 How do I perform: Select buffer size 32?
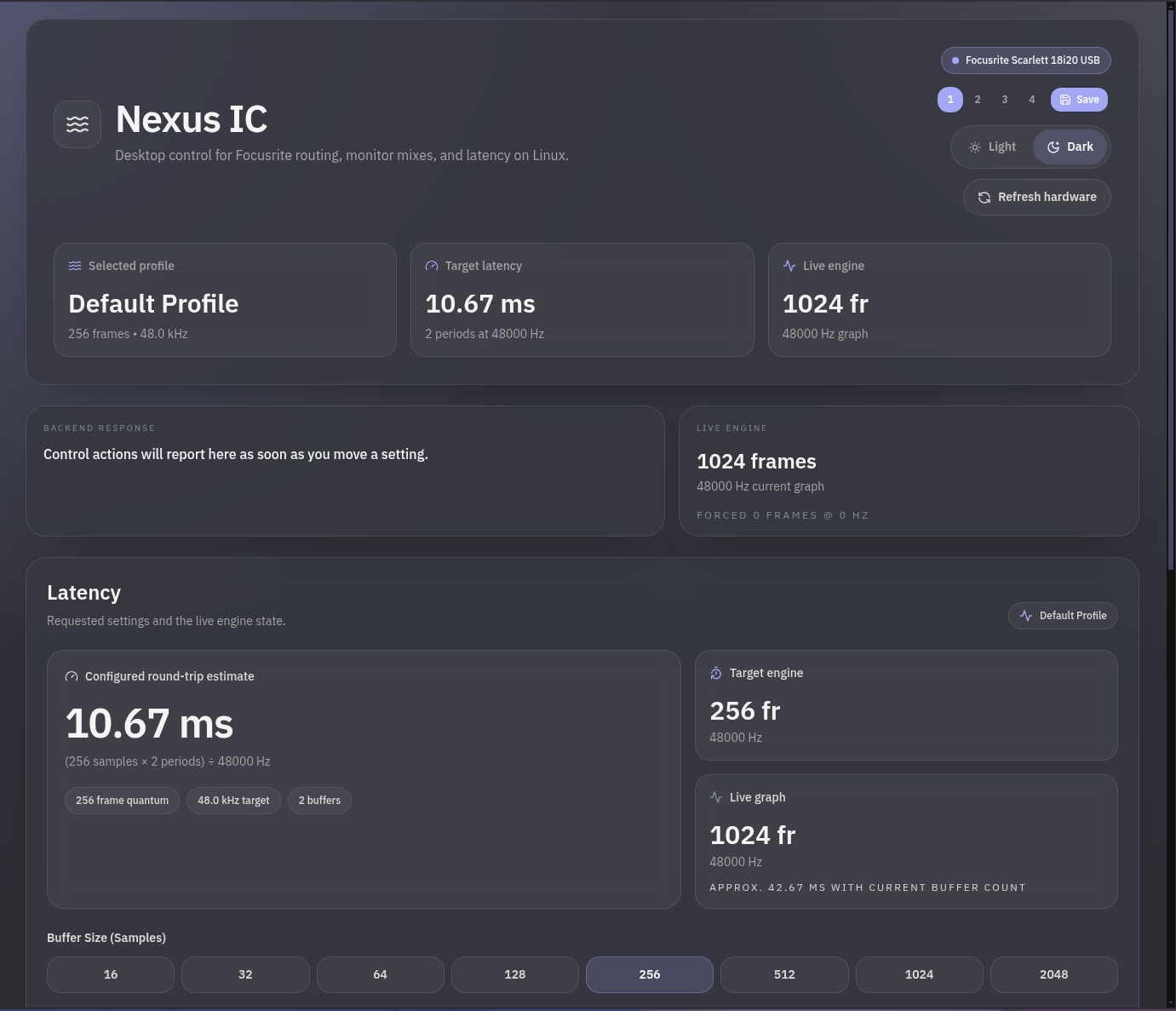[245, 974]
